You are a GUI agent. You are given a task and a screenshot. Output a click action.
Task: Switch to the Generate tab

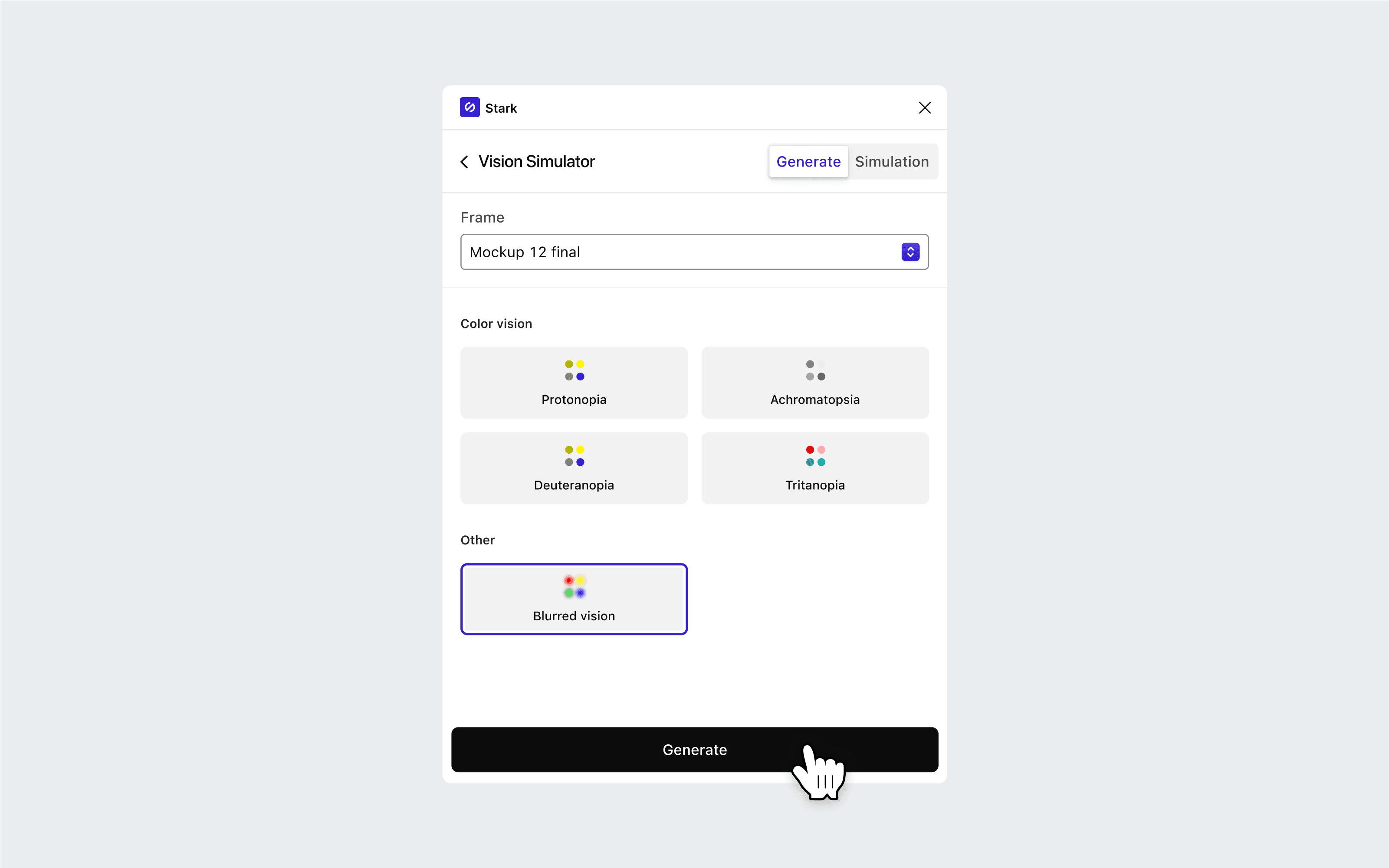[x=808, y=161]
